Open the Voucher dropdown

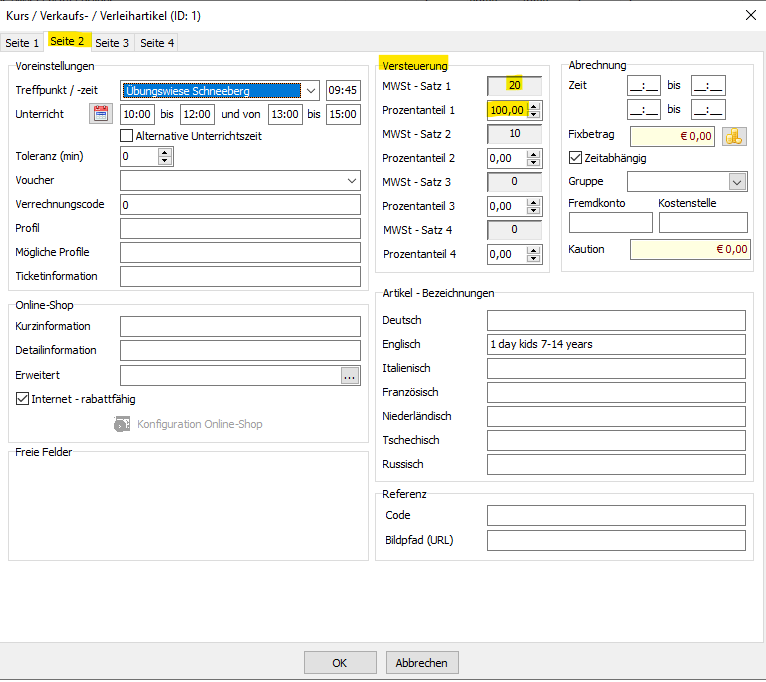(352, 181)
